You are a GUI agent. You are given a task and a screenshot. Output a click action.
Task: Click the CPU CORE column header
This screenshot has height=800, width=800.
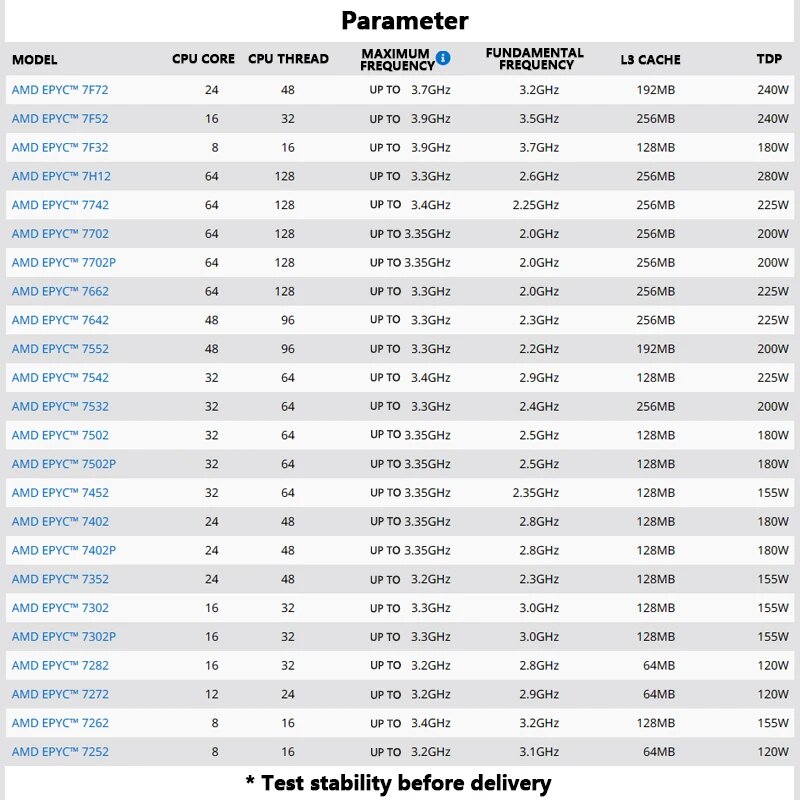tap(204, 59)
